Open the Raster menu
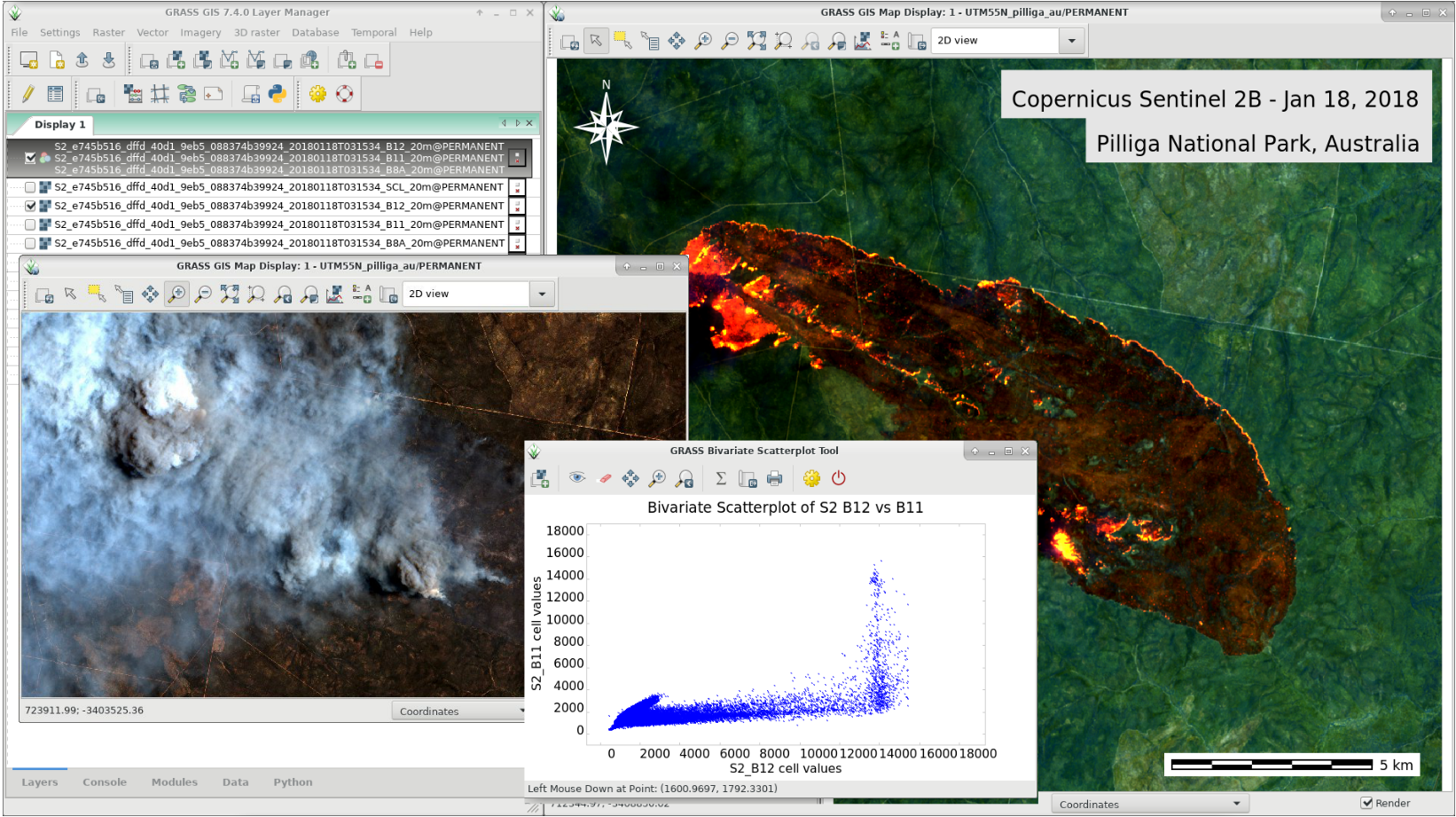The height and width of the screenshot is (817, 1456). [x=108, y=33]
